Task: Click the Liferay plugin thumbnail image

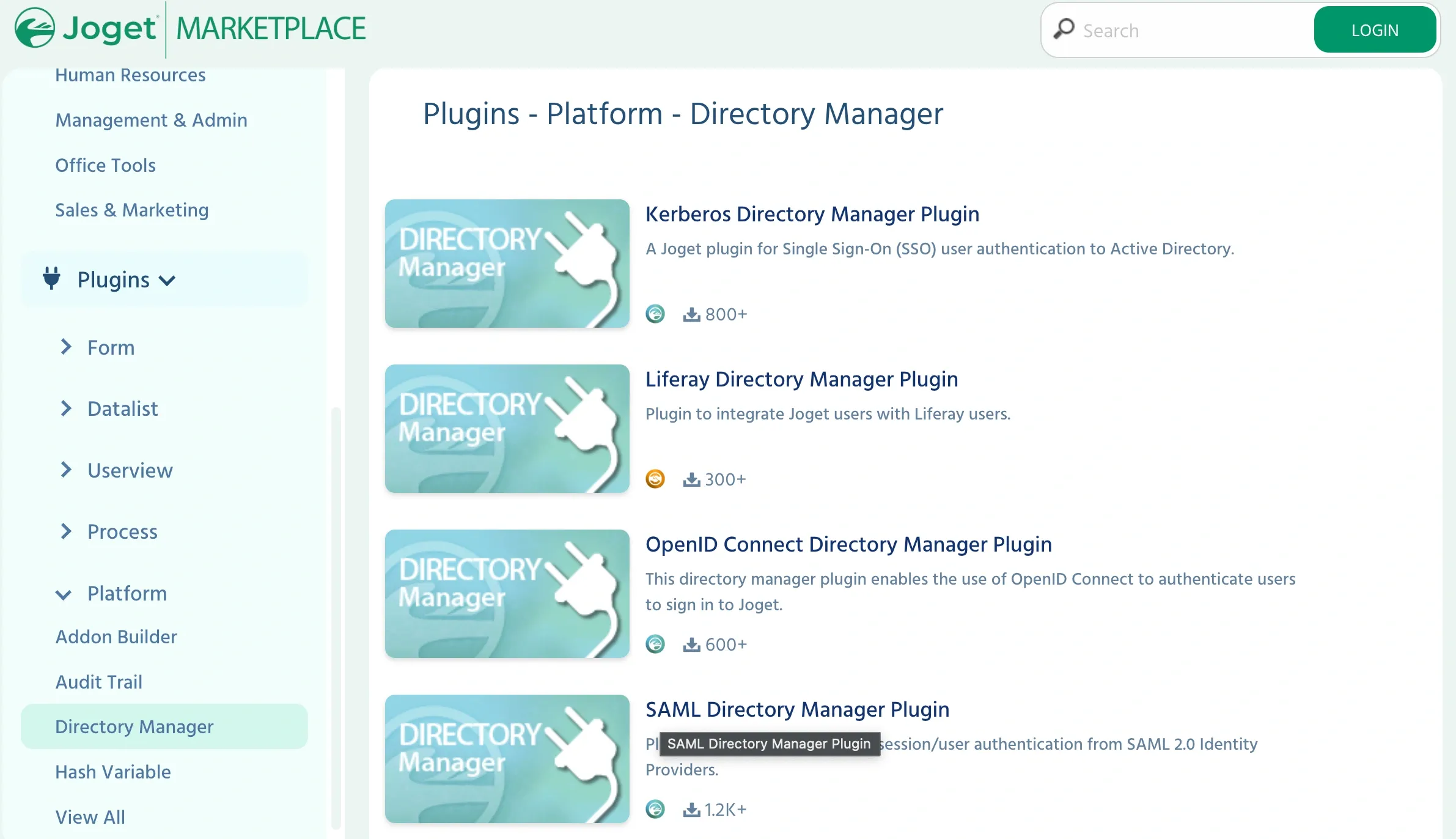Action: [507, 429]
